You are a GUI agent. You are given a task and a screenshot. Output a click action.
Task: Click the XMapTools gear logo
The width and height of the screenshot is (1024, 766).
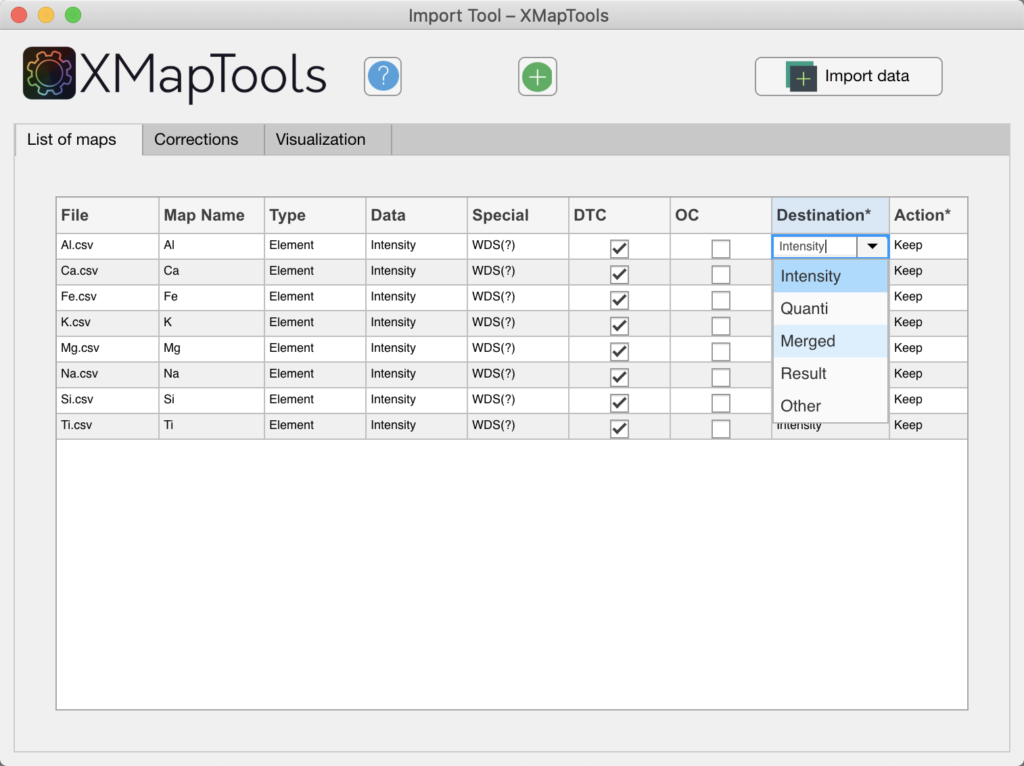coord(49,73)
